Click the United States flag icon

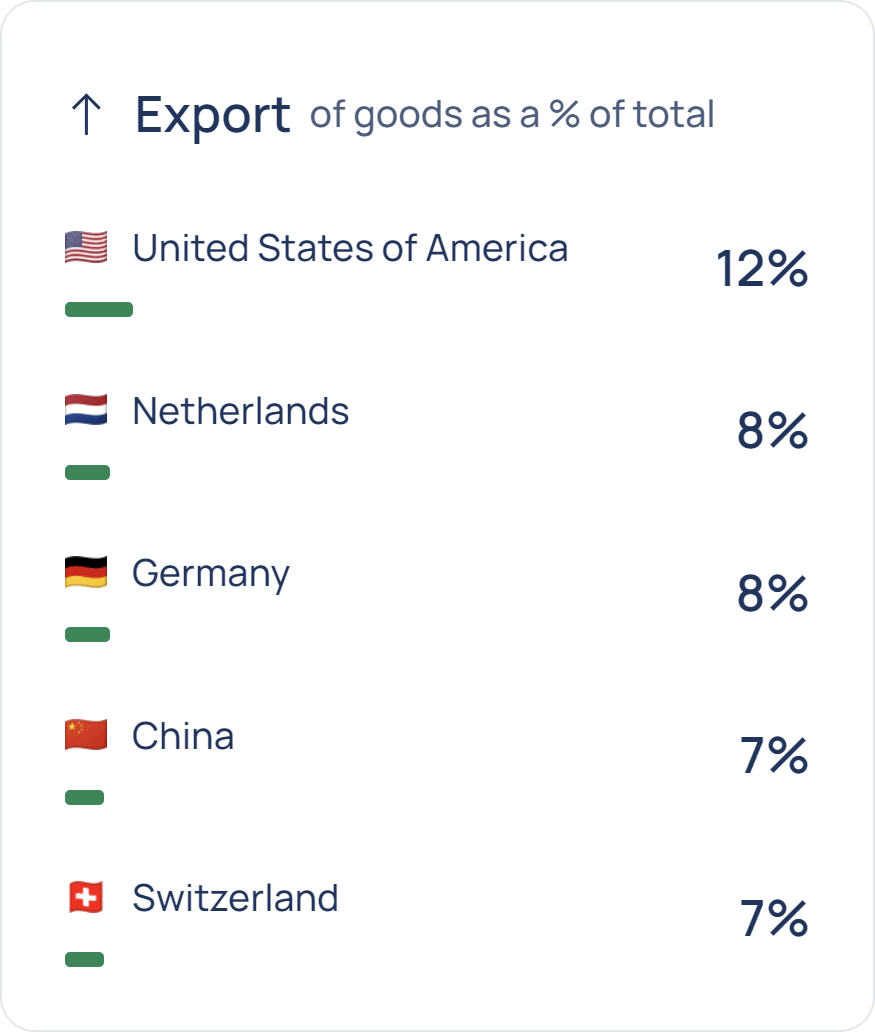click(x=86, y=248)
